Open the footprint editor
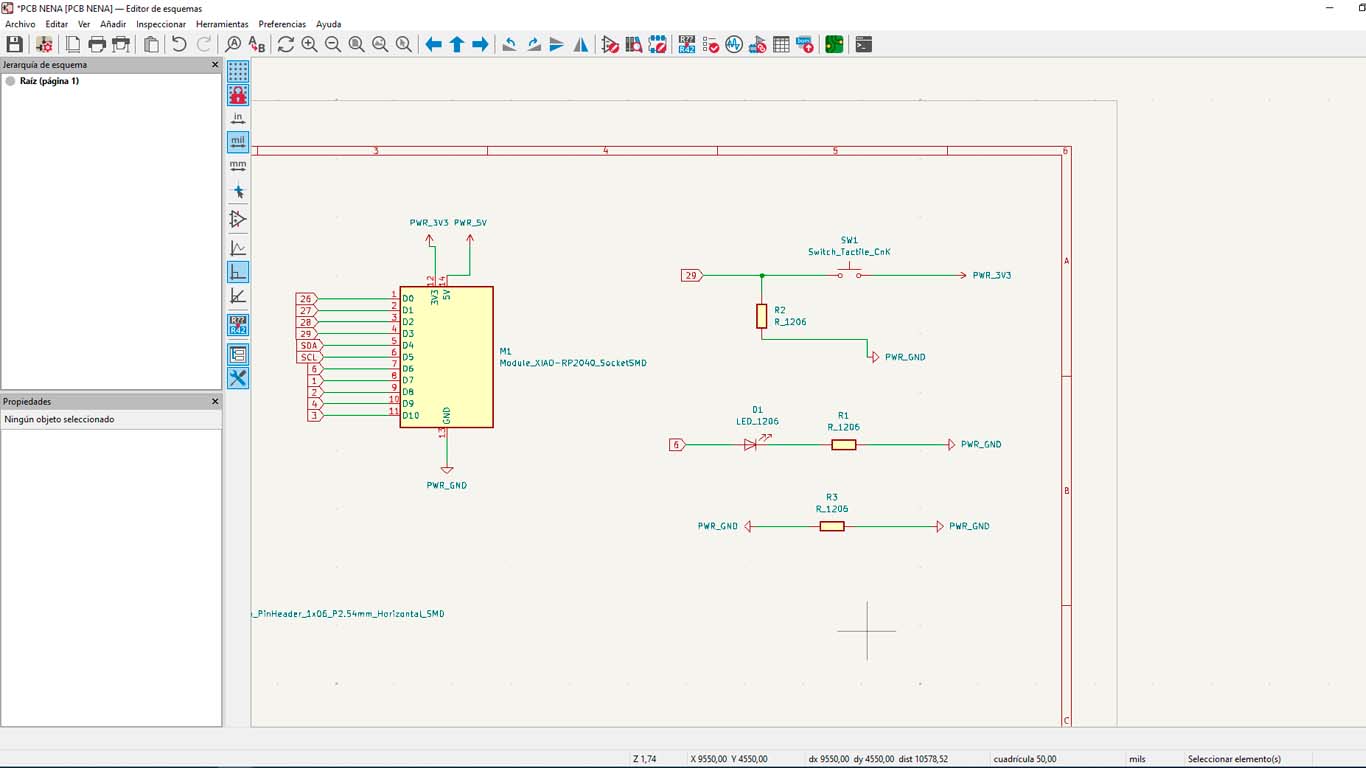Image resolution: width=1366 pixels, height=768 pixels. [657, 44]
